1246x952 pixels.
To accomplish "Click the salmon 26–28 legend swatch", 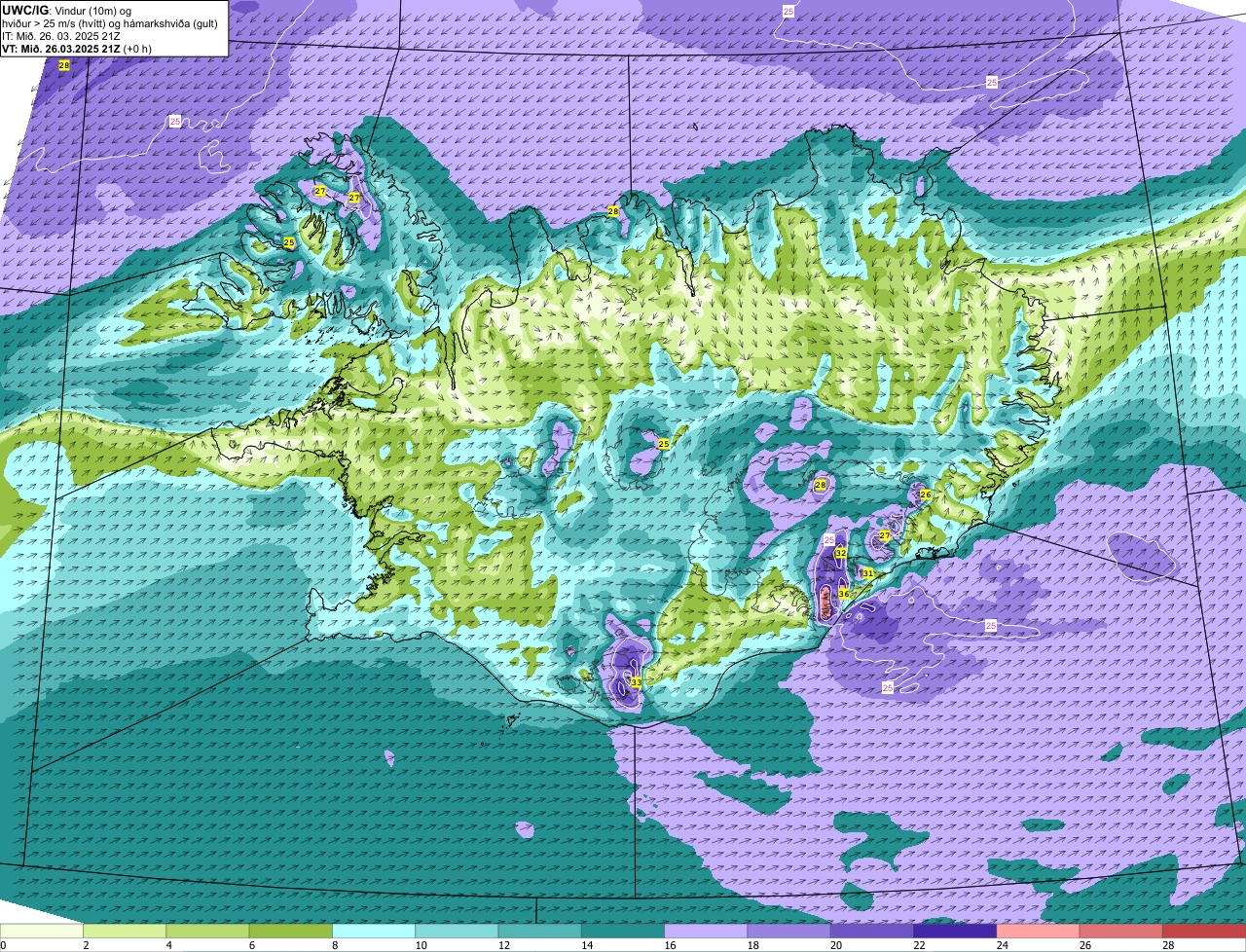I will (1120, 932).
